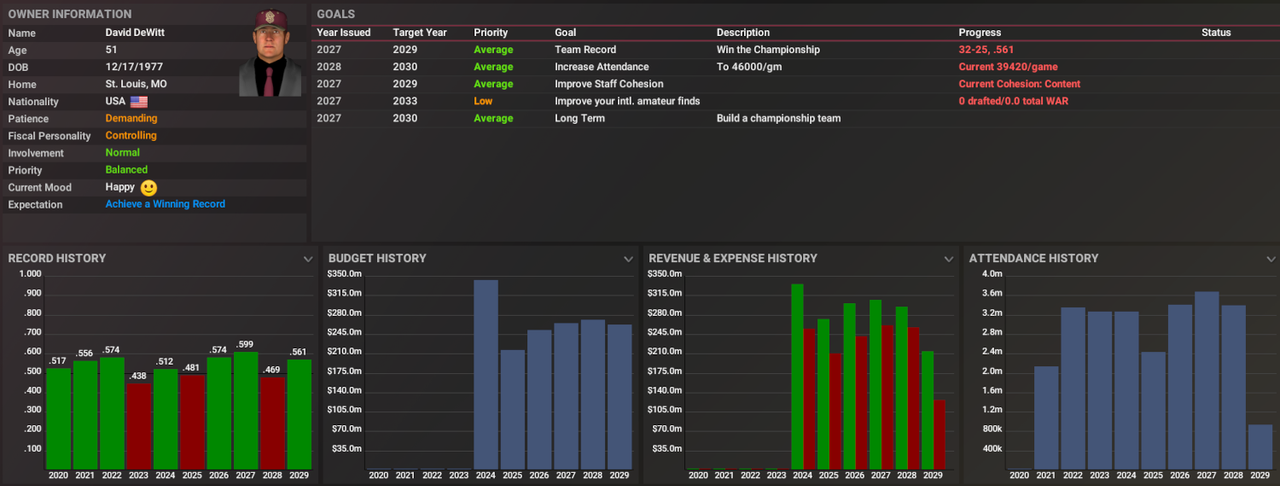1280x486 pixels.
Task: Click the 2024 bar in Budget History
Action: tap(486, 374)
